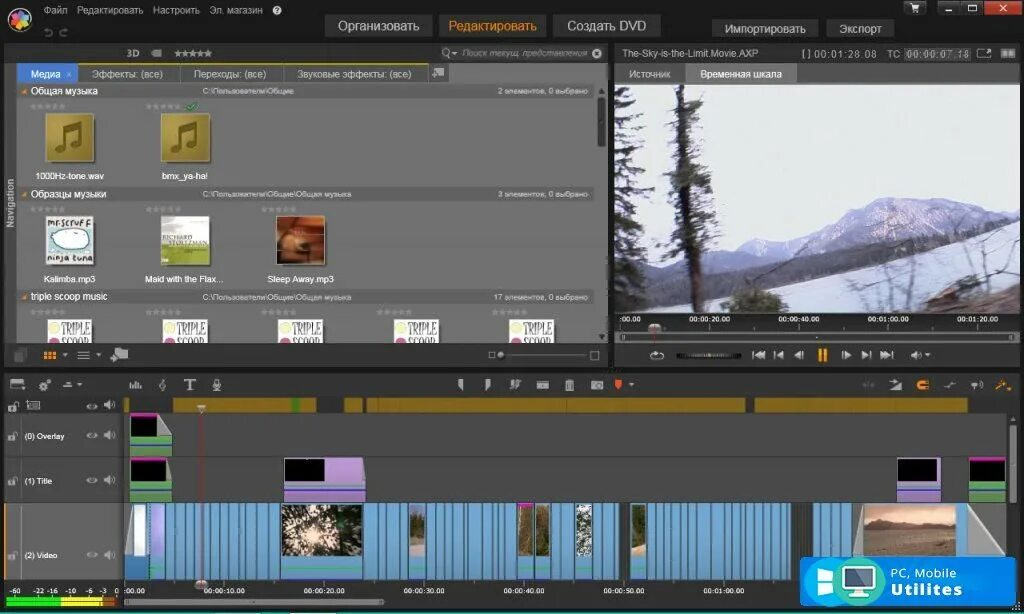Toggle visibility eye of Video track
1024x614 pixels.
pos(91,555)
